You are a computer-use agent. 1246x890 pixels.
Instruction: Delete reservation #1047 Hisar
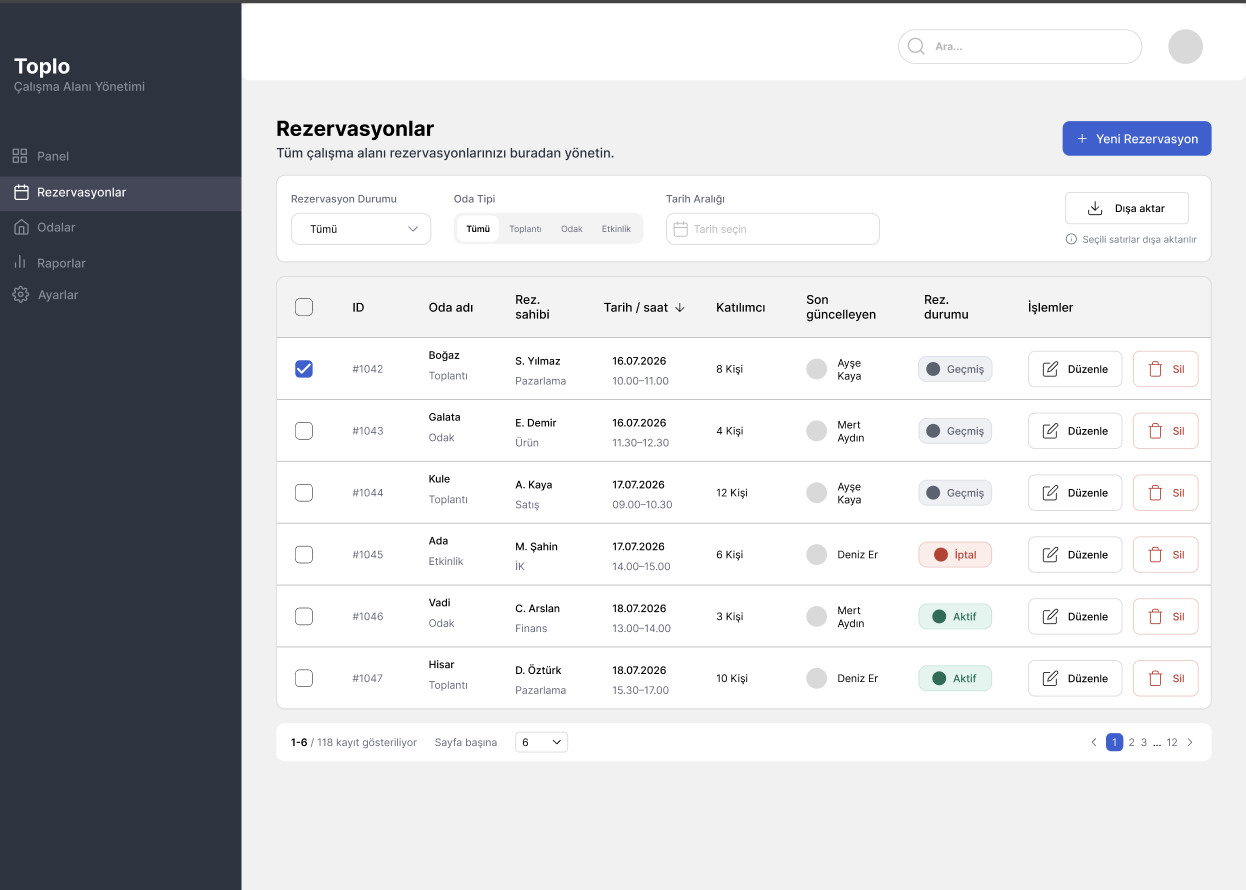tap(1165, 678)
